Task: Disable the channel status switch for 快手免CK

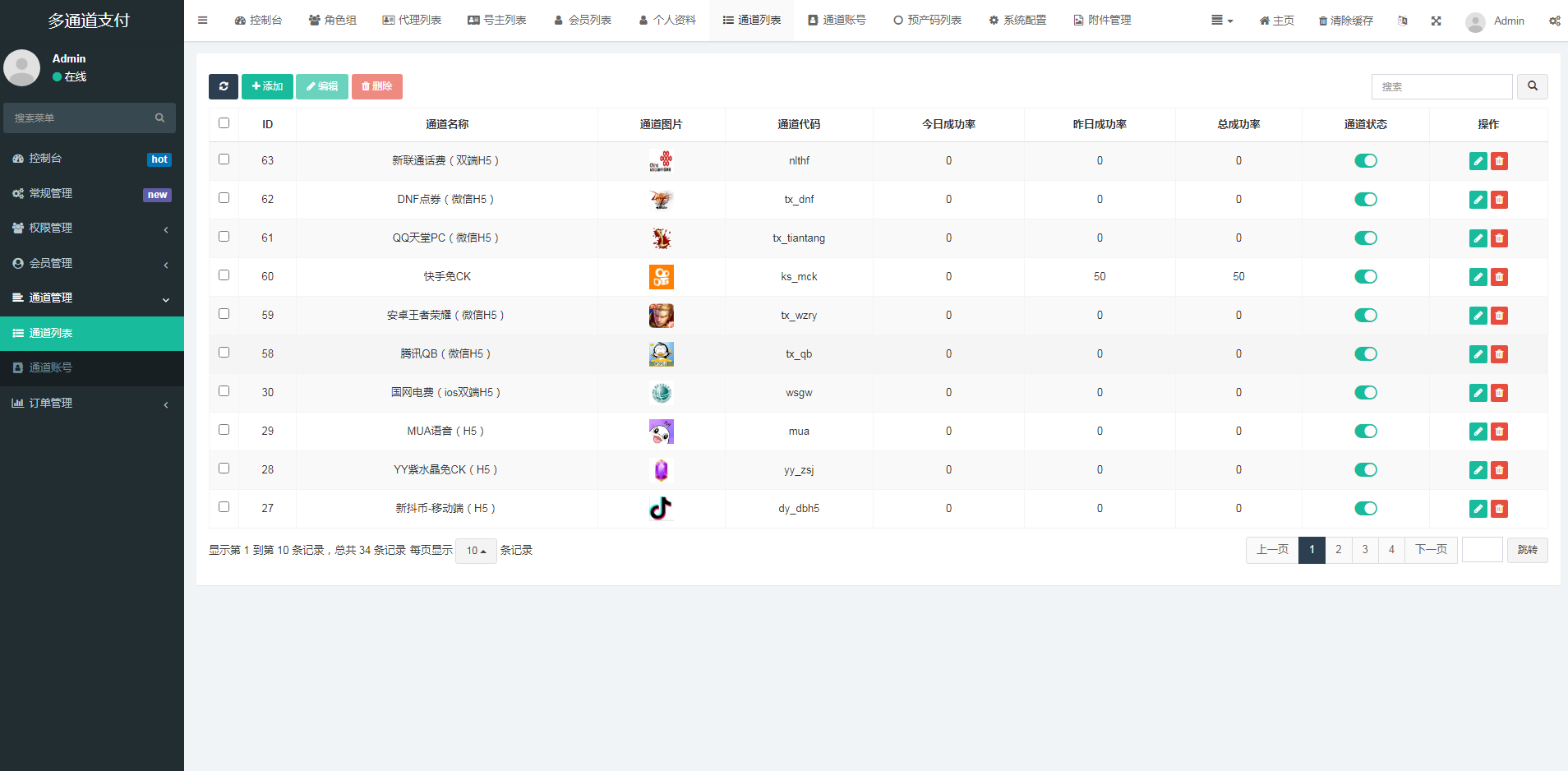Action: [1365, 277]
